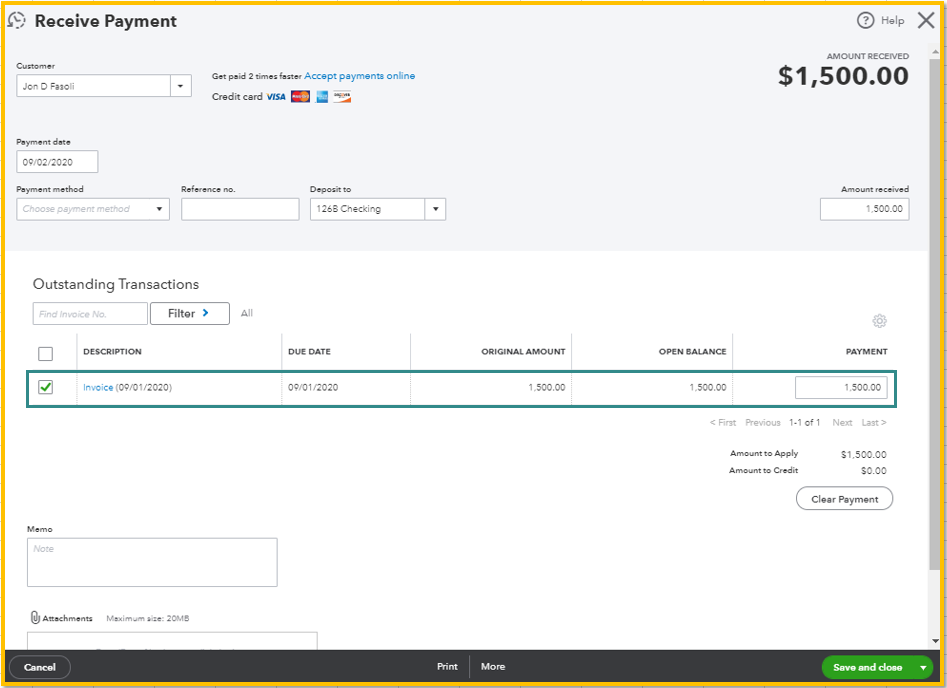The width and height of the screenshot is (947, 688).
Task: Click the invoice Payment amount field
Action: pos(841,387)
